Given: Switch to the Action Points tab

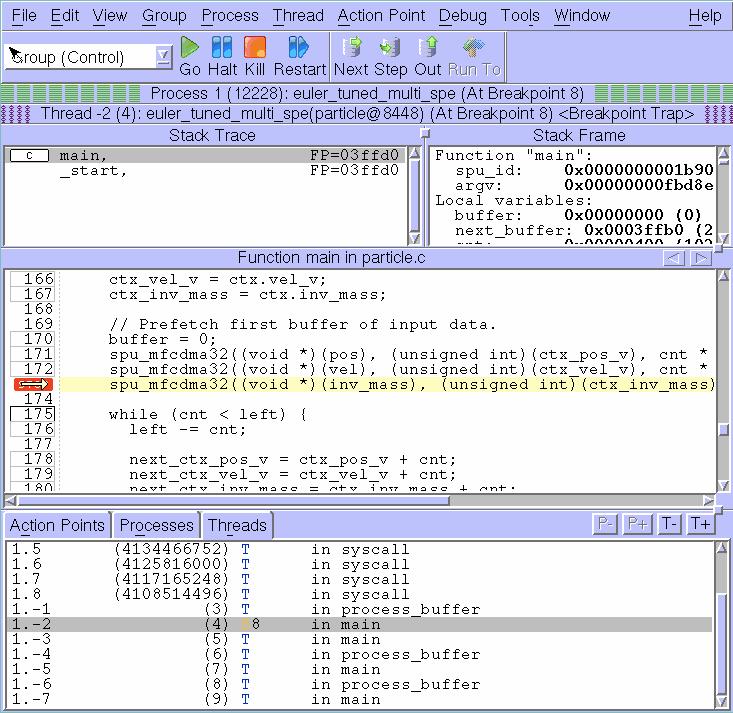Looking at the screenshot, I should pyautogui.click(x=57, y=525).
